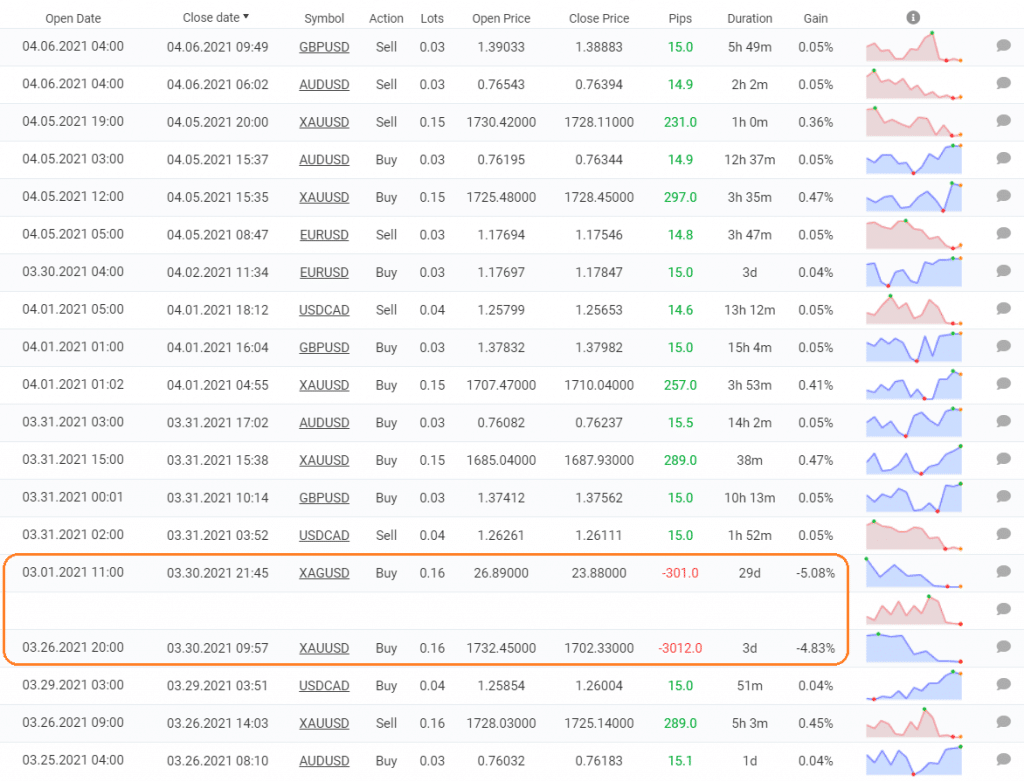
Task: Open comments for the XAGUSD Buy trade
Action: tap(1004, 573)
